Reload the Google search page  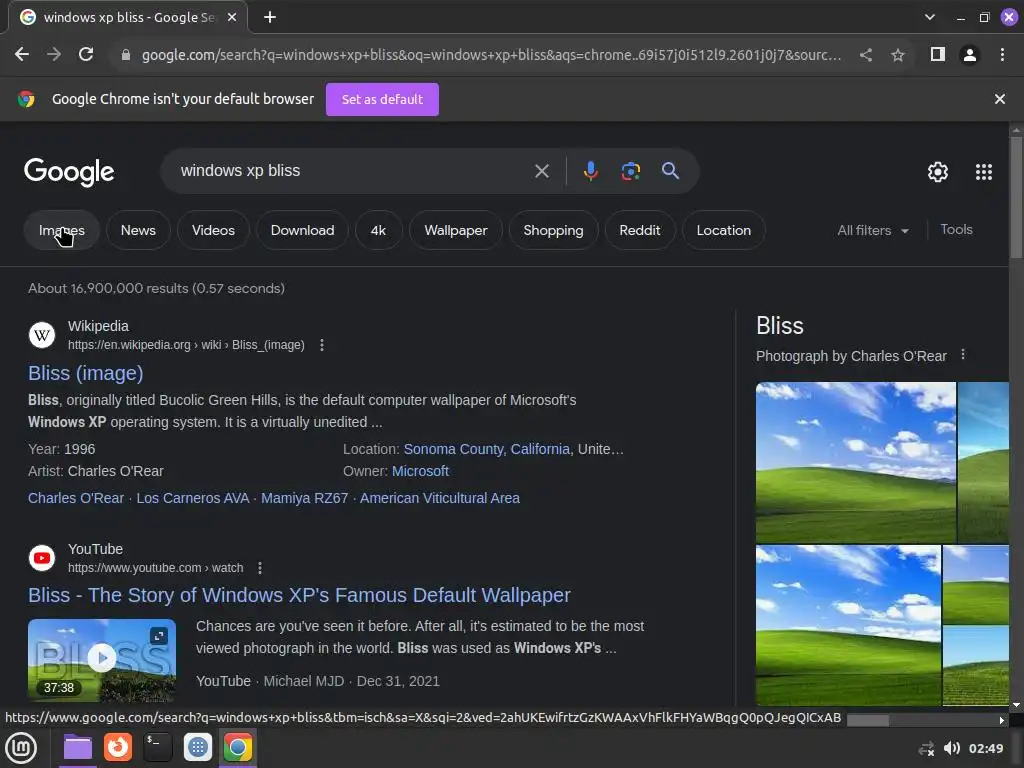86,55
